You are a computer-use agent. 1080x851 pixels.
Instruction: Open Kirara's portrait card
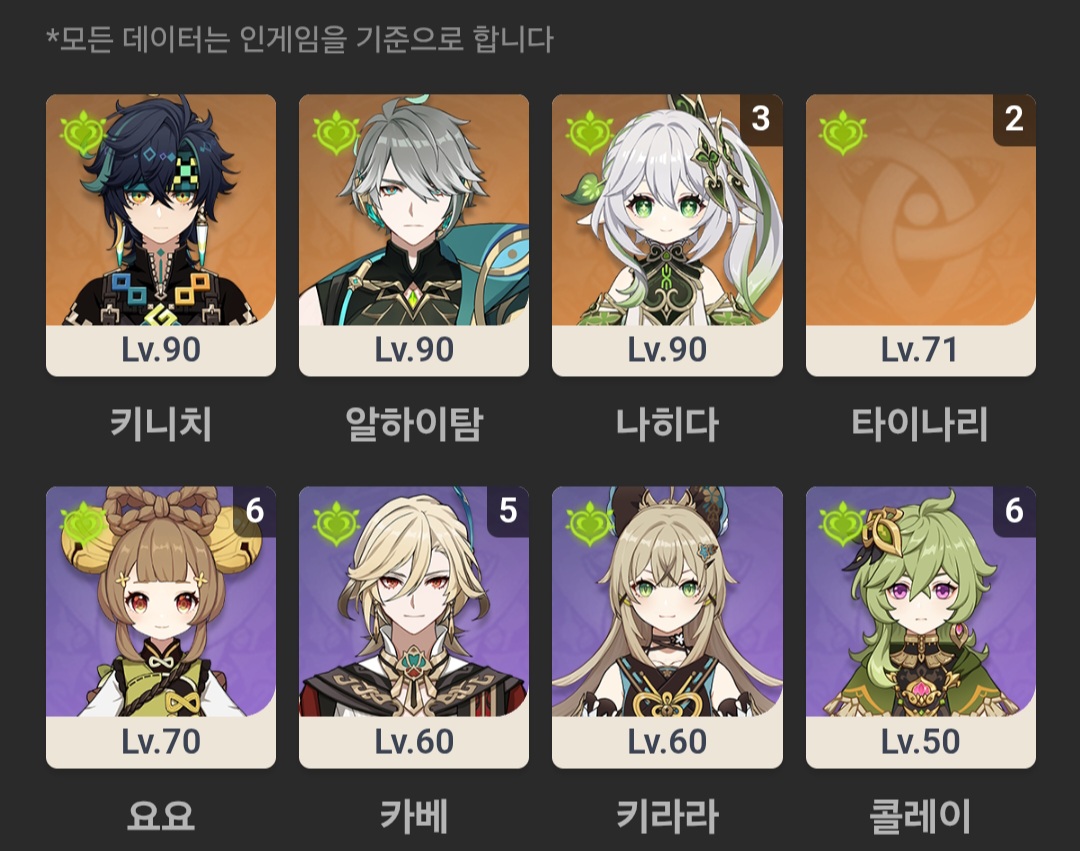point(667,627)
